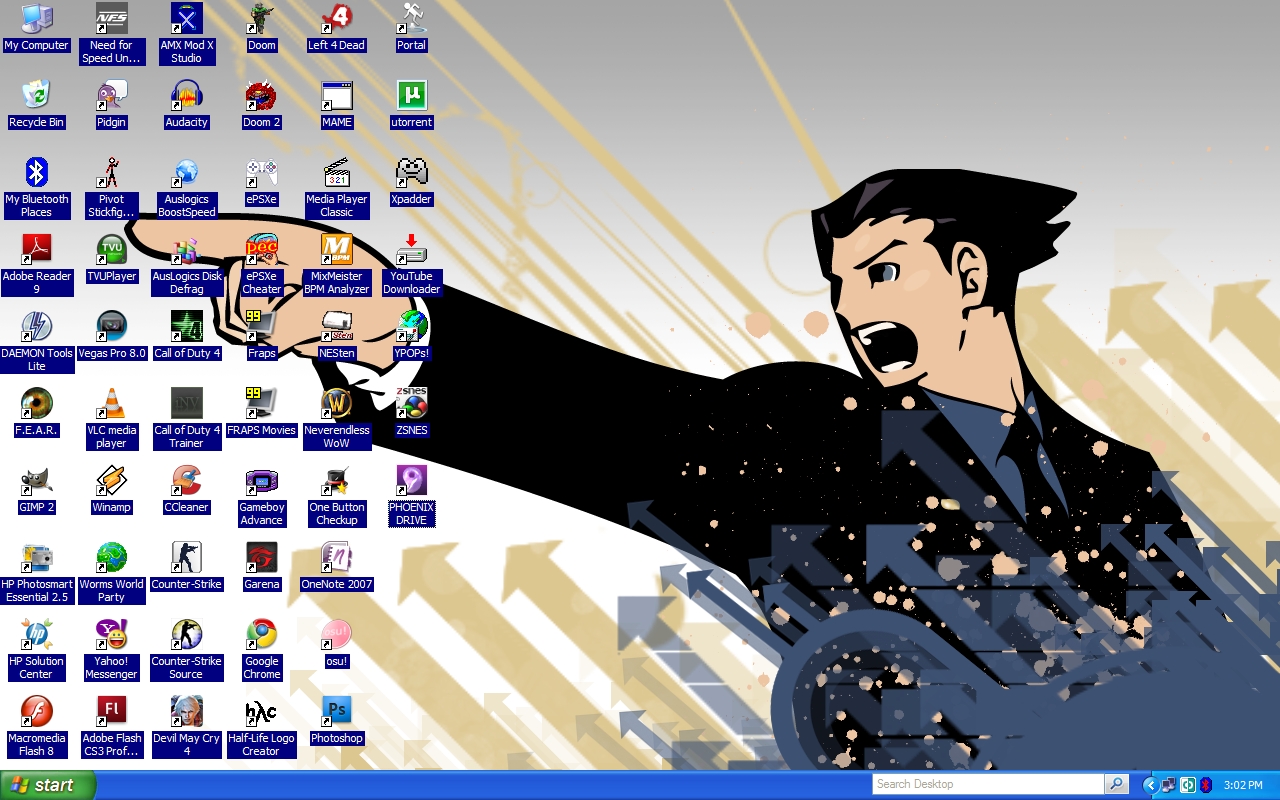Click the Search Desktop input field
This screenshot has width=1280, height=800.
[988, 784]
